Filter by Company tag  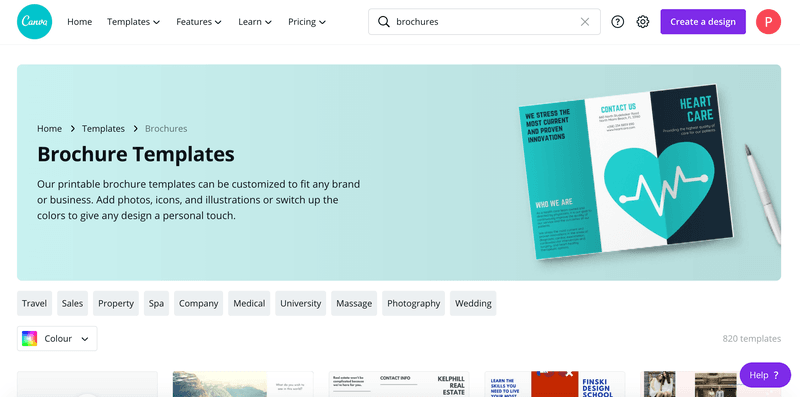click(x=198, y=303)
